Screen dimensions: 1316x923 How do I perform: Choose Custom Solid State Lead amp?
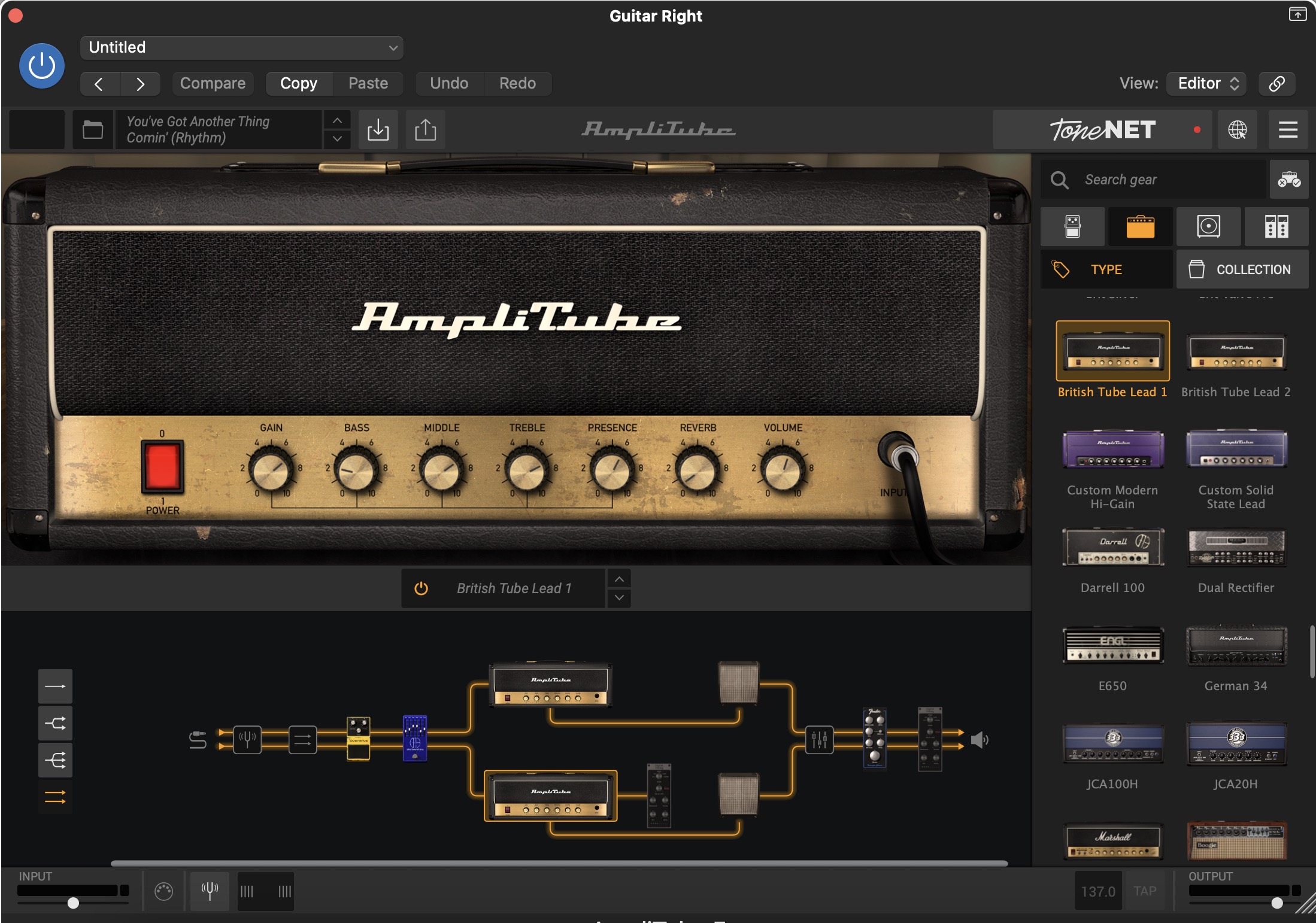[x=1236, y=449]
